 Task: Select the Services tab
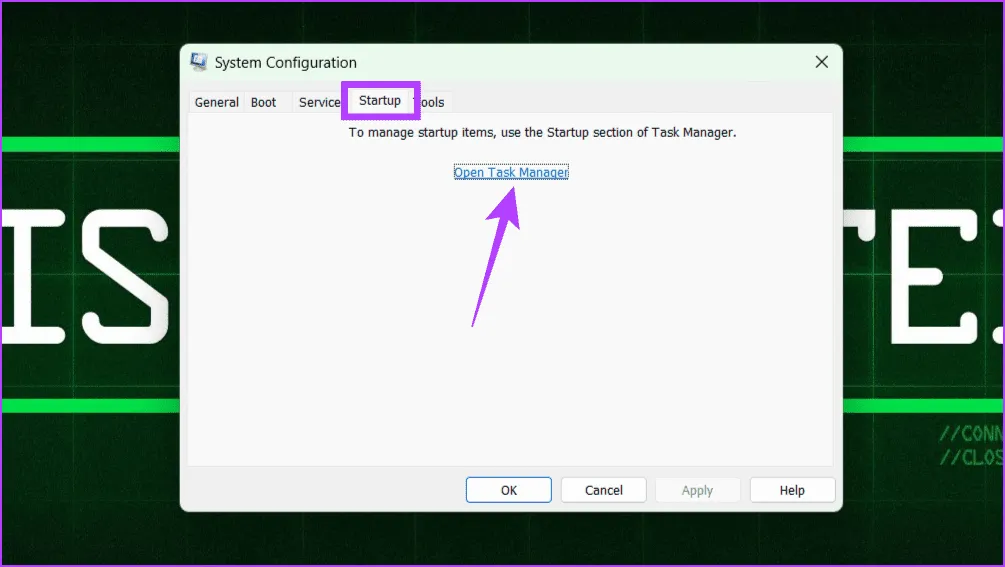click(318, 102)
